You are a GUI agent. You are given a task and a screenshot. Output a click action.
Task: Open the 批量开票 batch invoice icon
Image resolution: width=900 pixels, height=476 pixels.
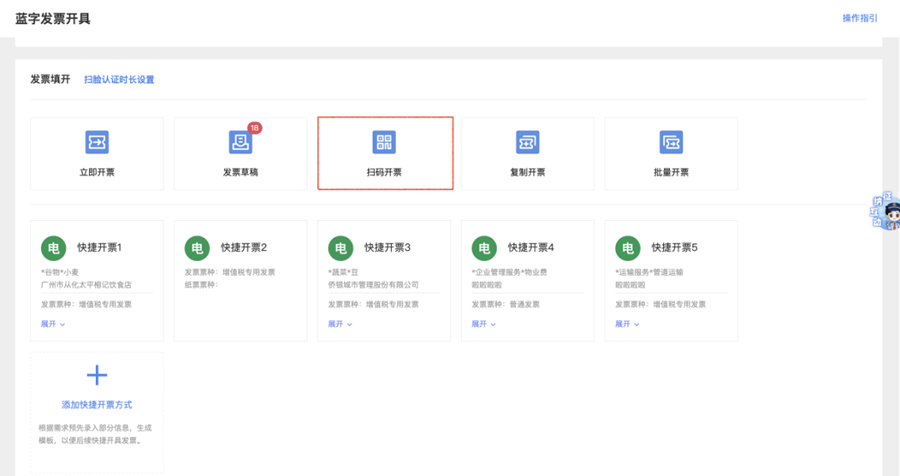(671, 142)
